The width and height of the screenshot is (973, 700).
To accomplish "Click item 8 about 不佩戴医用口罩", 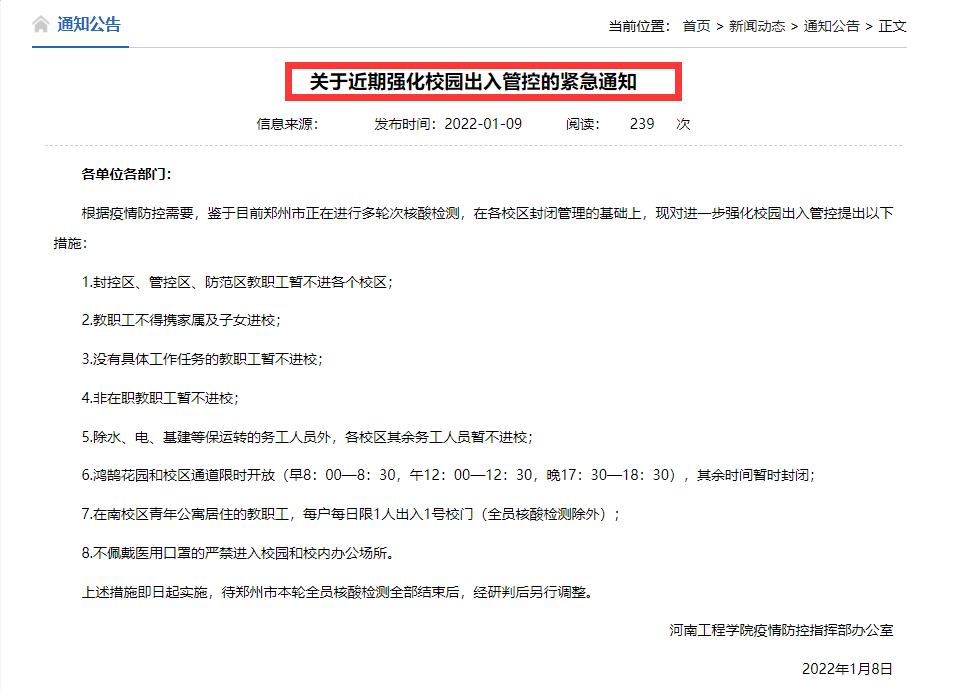I will click(x=238, y=553).
